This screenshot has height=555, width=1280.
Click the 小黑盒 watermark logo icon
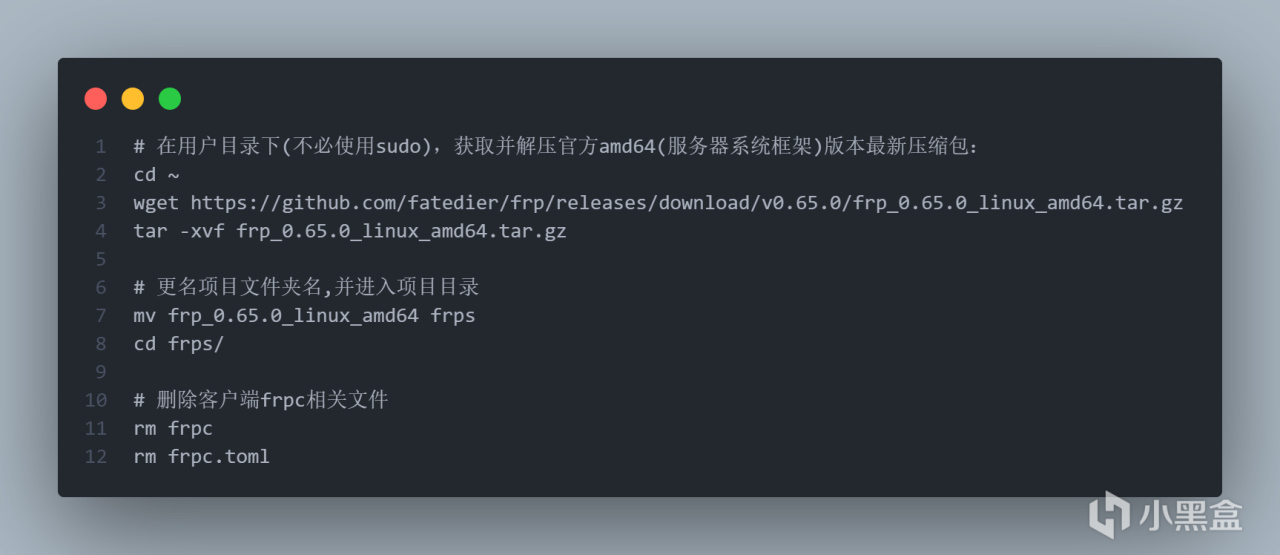(1108, 515)
